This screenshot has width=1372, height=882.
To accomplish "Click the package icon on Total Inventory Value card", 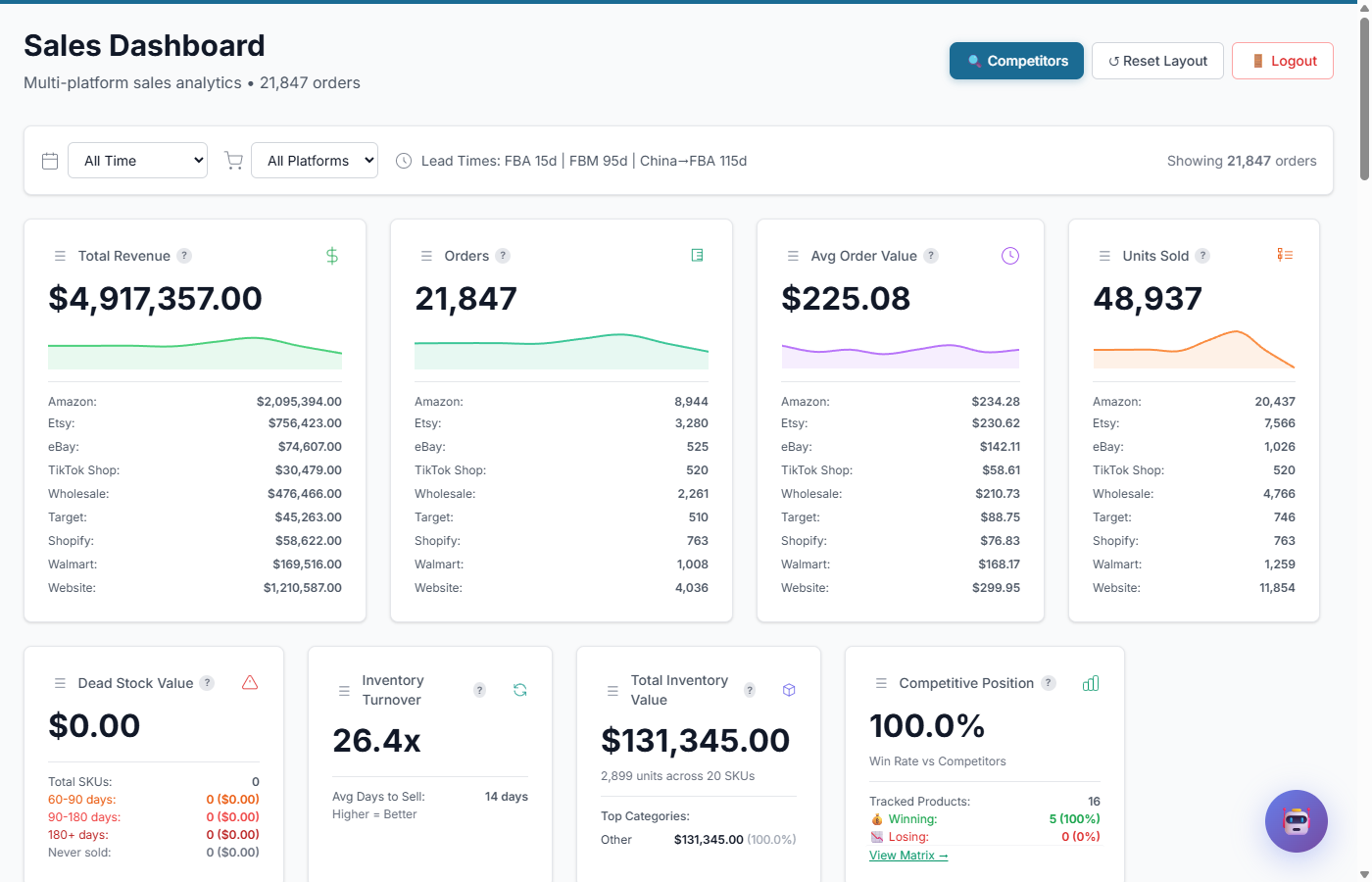I will (789, 689).
